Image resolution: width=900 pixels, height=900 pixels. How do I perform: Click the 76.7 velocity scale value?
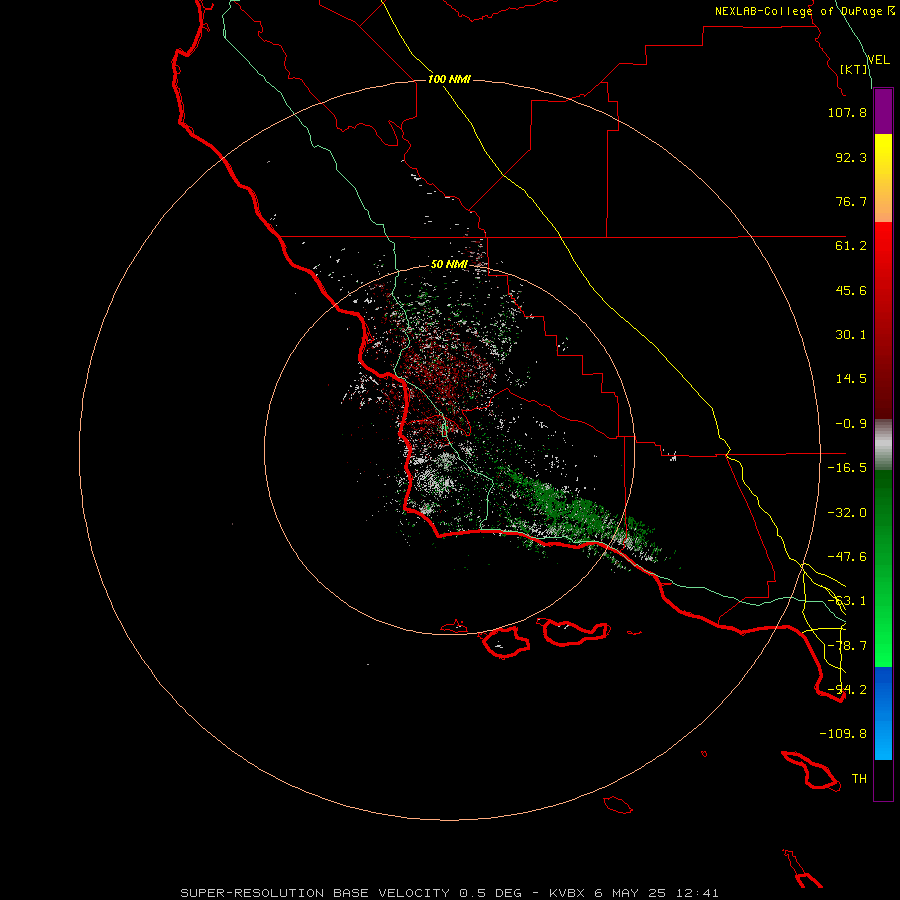tap(851, 201)
